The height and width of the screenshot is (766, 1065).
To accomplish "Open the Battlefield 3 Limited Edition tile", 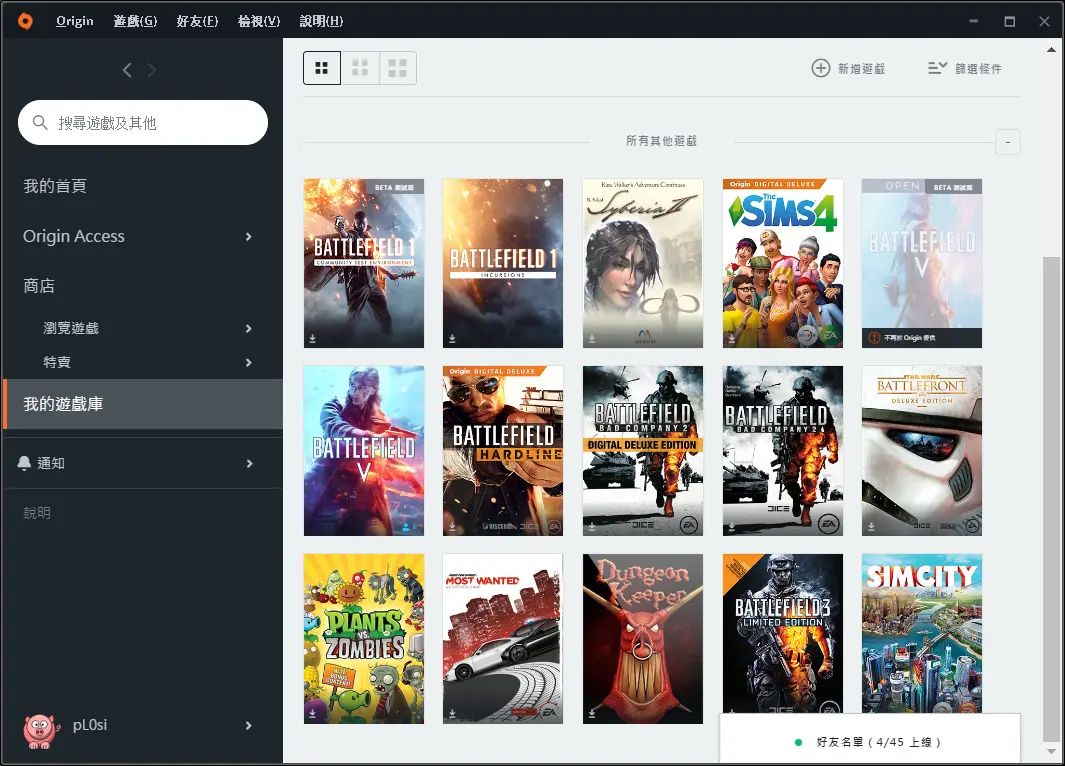I will click(782, 633).
